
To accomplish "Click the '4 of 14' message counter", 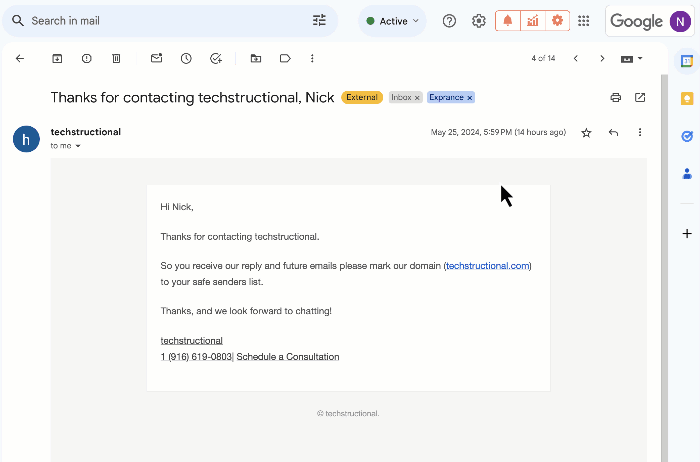I will [x=543, y=58].
